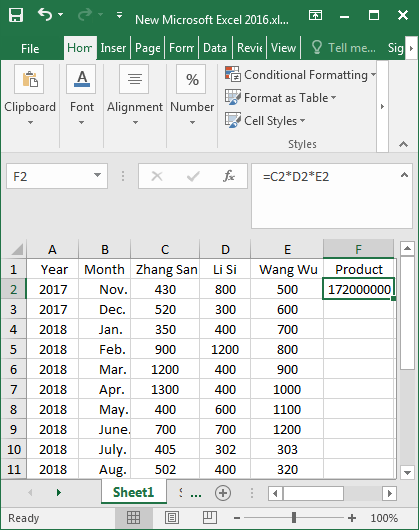Image resolution: width=419 pixels, height=530 pixels.
Task: Click the zoom slider handle
Action: point(294,518)
